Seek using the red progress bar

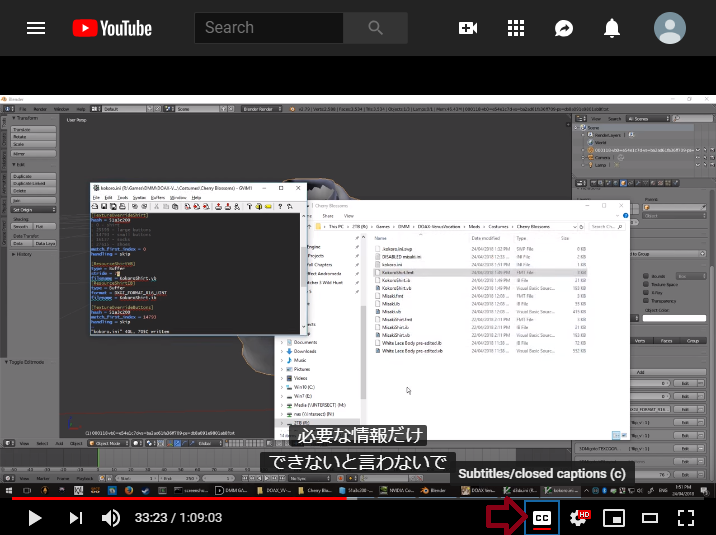tap(179, 498)
